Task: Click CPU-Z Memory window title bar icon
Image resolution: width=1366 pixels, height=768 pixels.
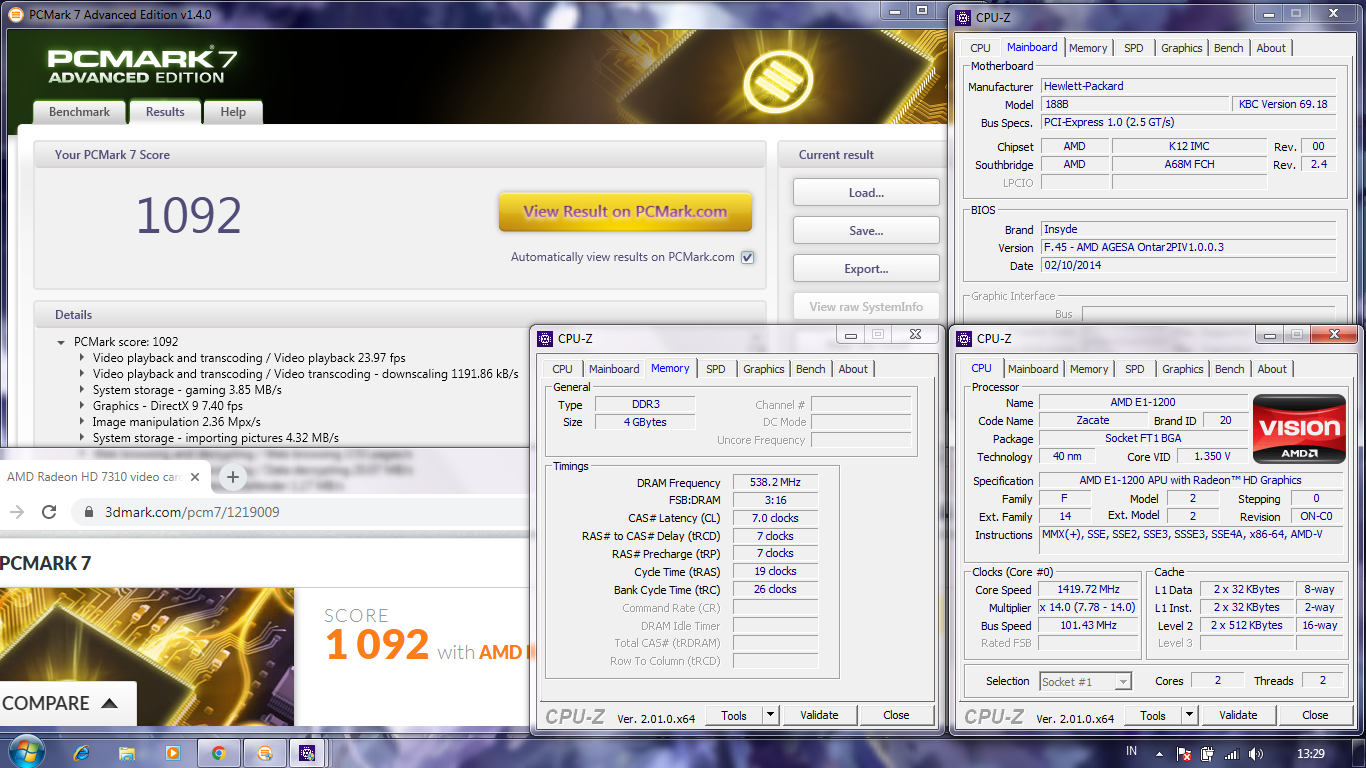Action: tap(545, 338)
